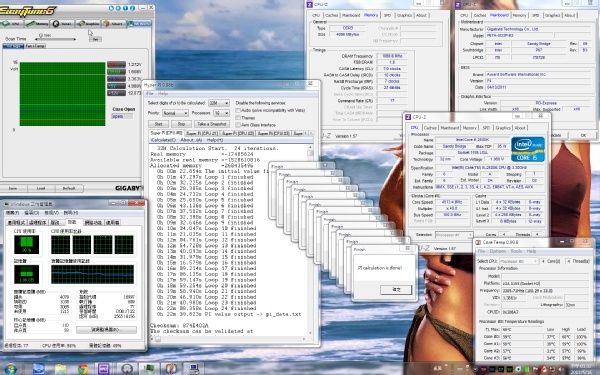Open the File Explorer folder taskbar icon
The height and width of the screenshot is (375, 600).
point(60,369)
